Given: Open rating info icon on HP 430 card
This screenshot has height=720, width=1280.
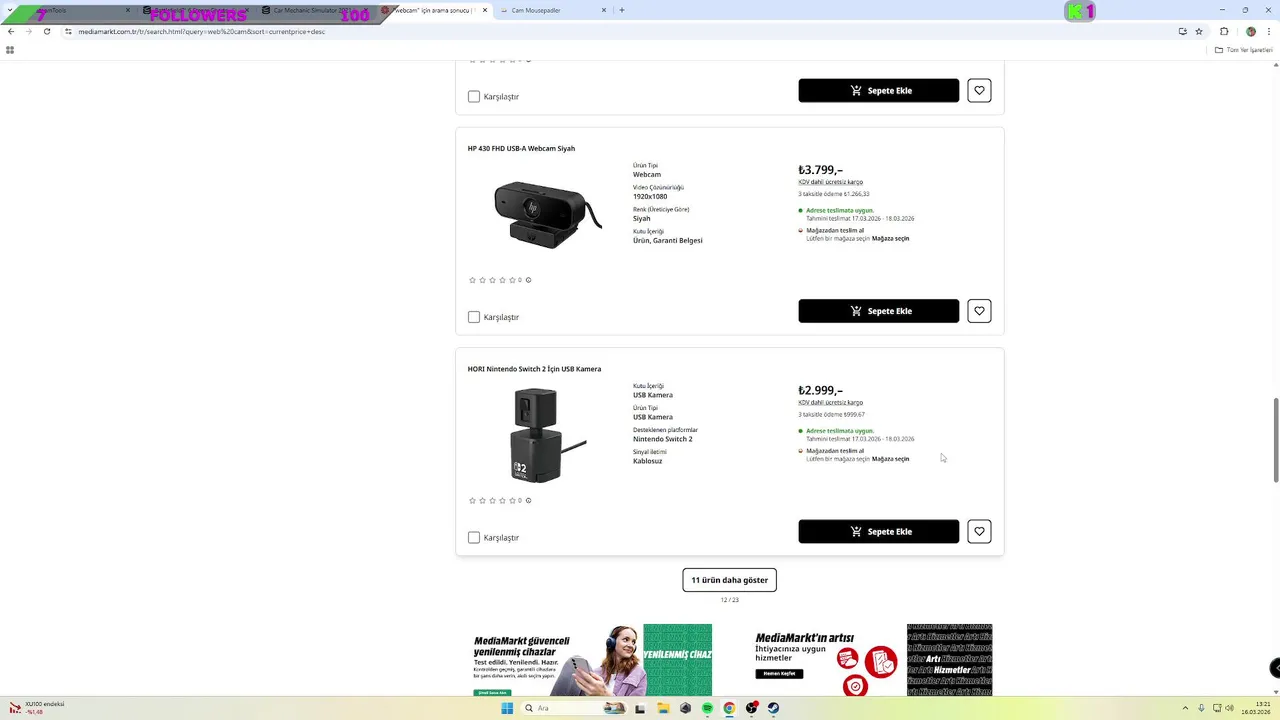Looking at the screenshot, I should 528,280.
